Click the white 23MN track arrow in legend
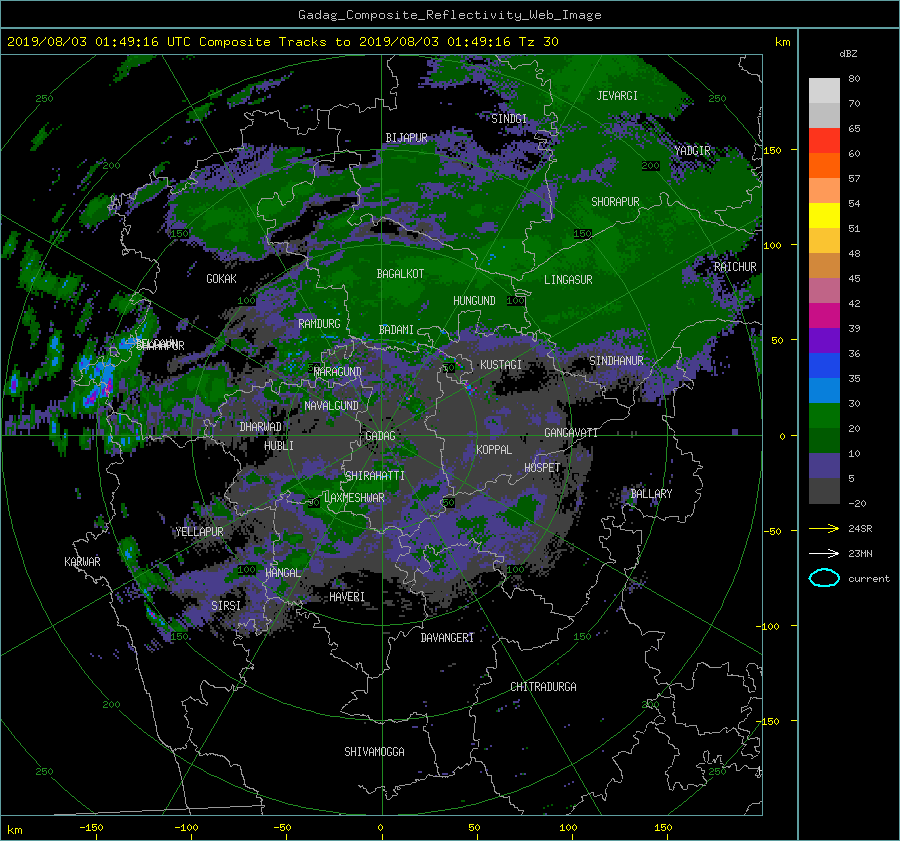This screenshot has height=841, width=900. click(x=824, y=553)
